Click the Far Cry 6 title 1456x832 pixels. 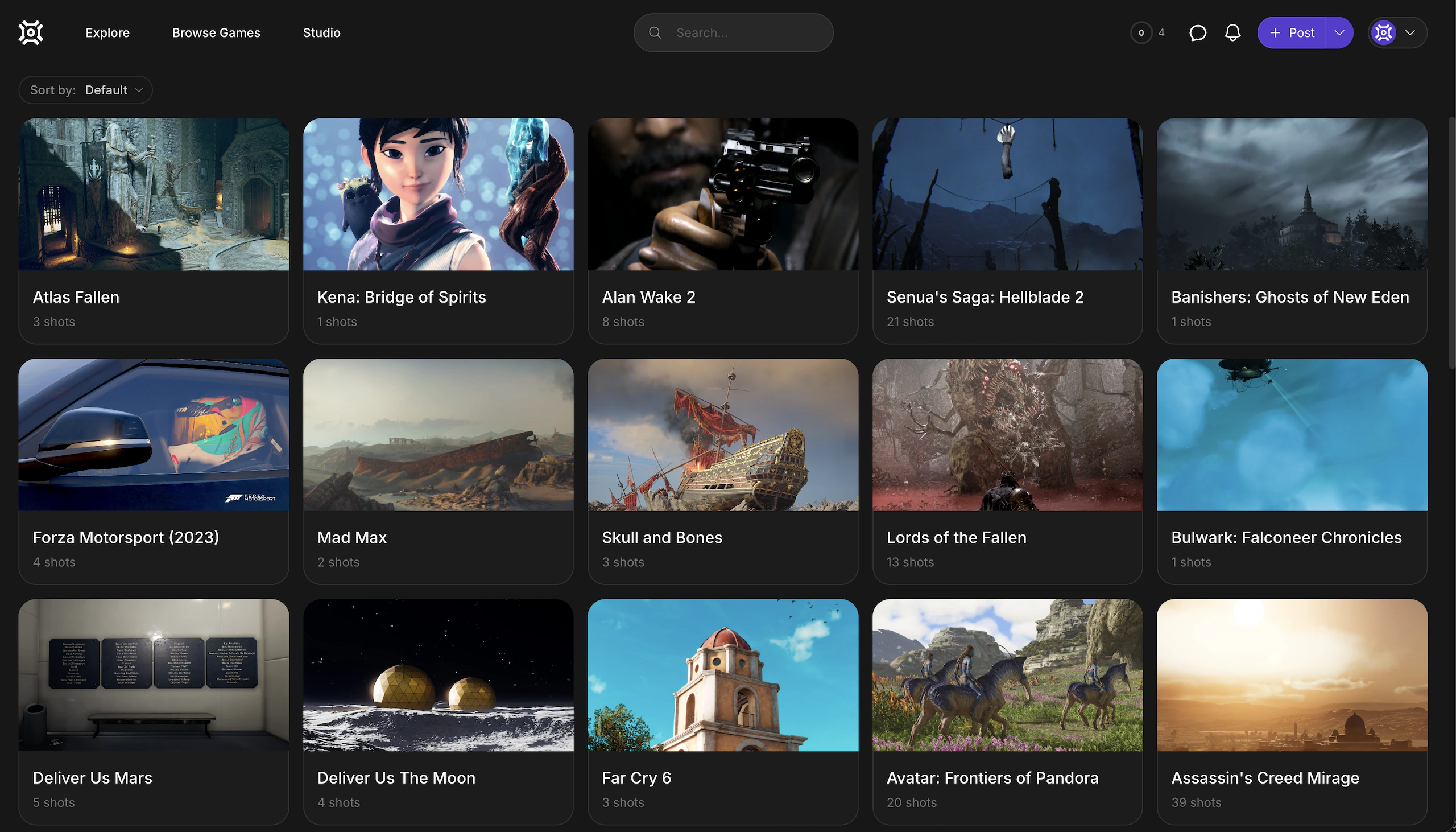tap(636, 778)
